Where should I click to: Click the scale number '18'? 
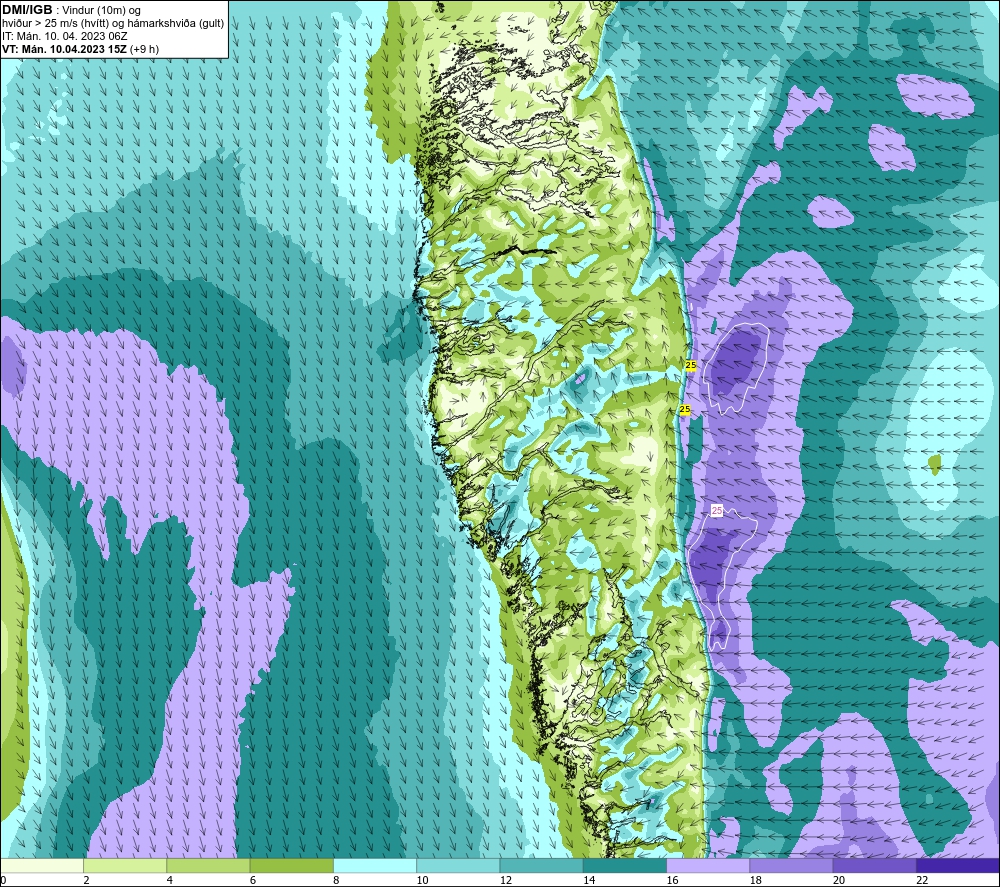tap(756, 880)
